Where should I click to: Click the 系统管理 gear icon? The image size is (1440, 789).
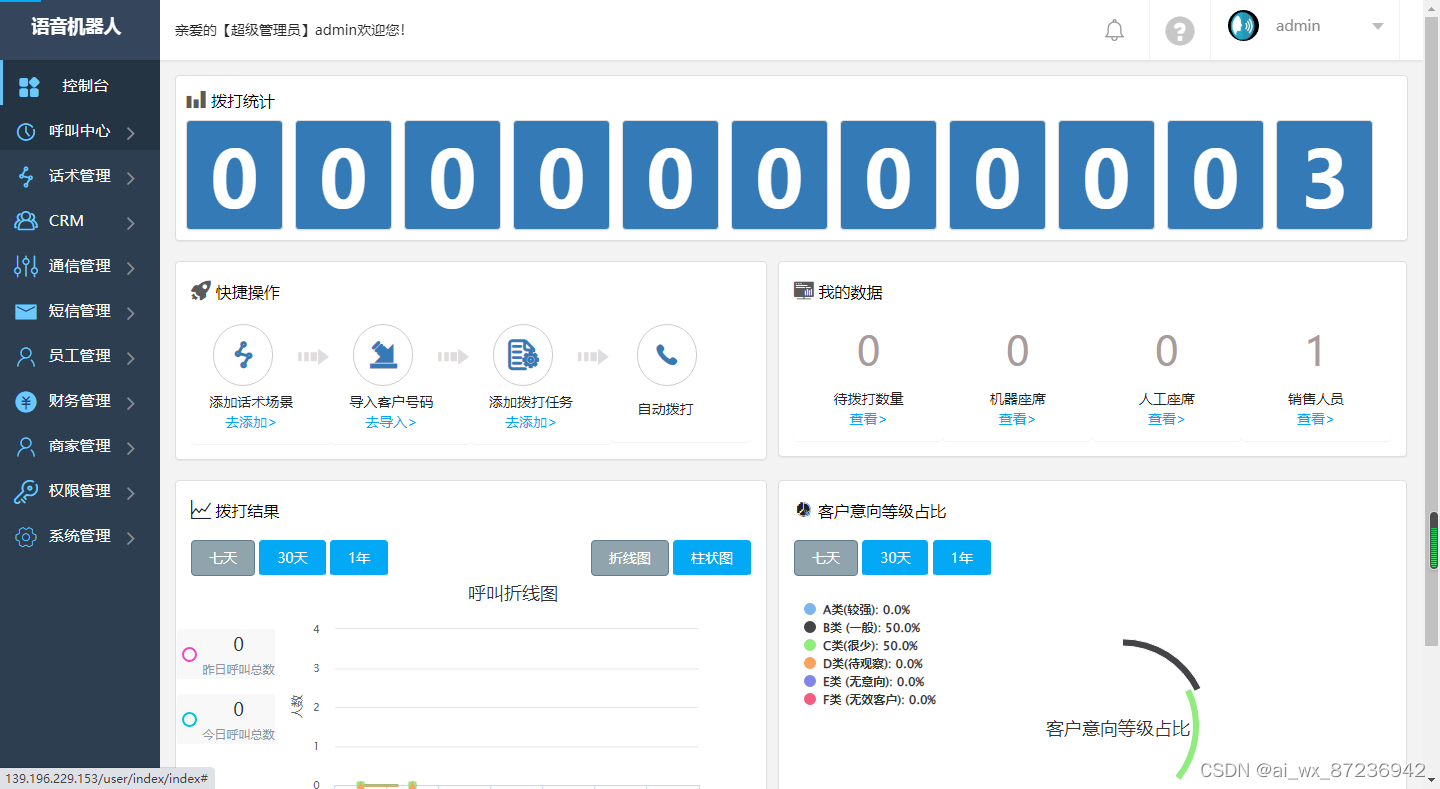point(27,536)
